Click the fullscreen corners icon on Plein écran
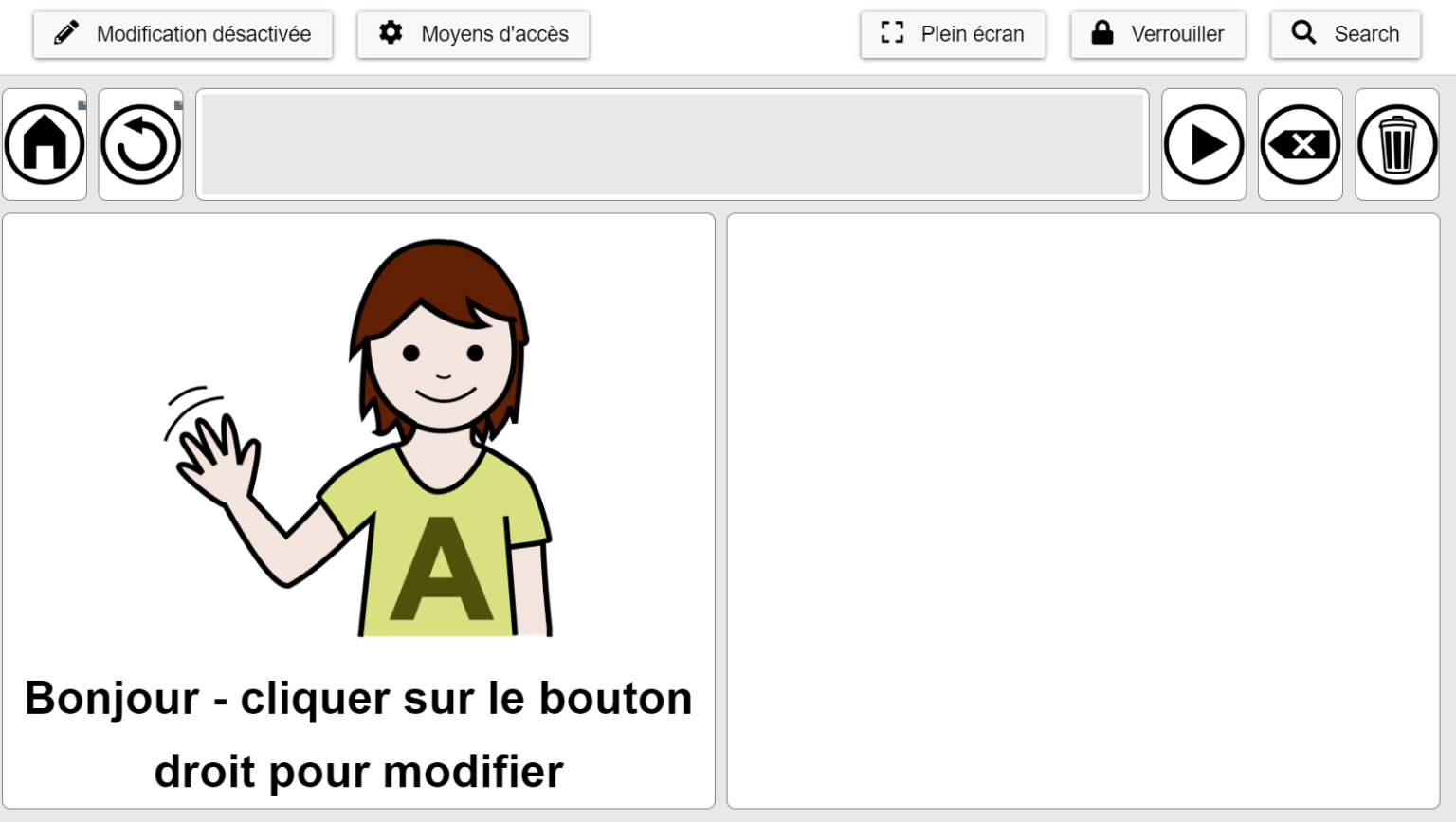The height and width of the screenshot is (822, 1456). [889, 32]
